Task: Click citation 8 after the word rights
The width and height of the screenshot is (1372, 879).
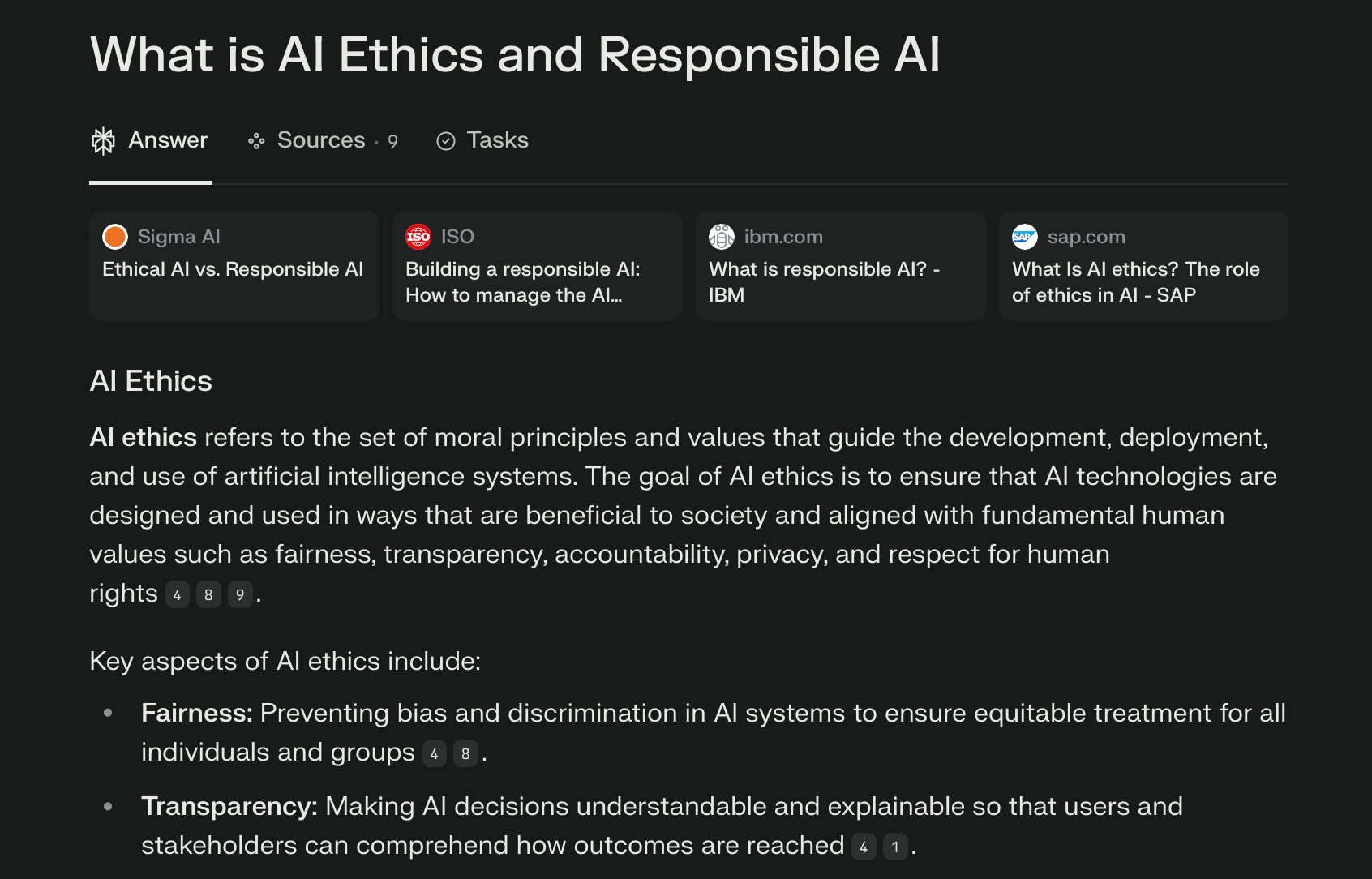Action: tap(208, 594)
